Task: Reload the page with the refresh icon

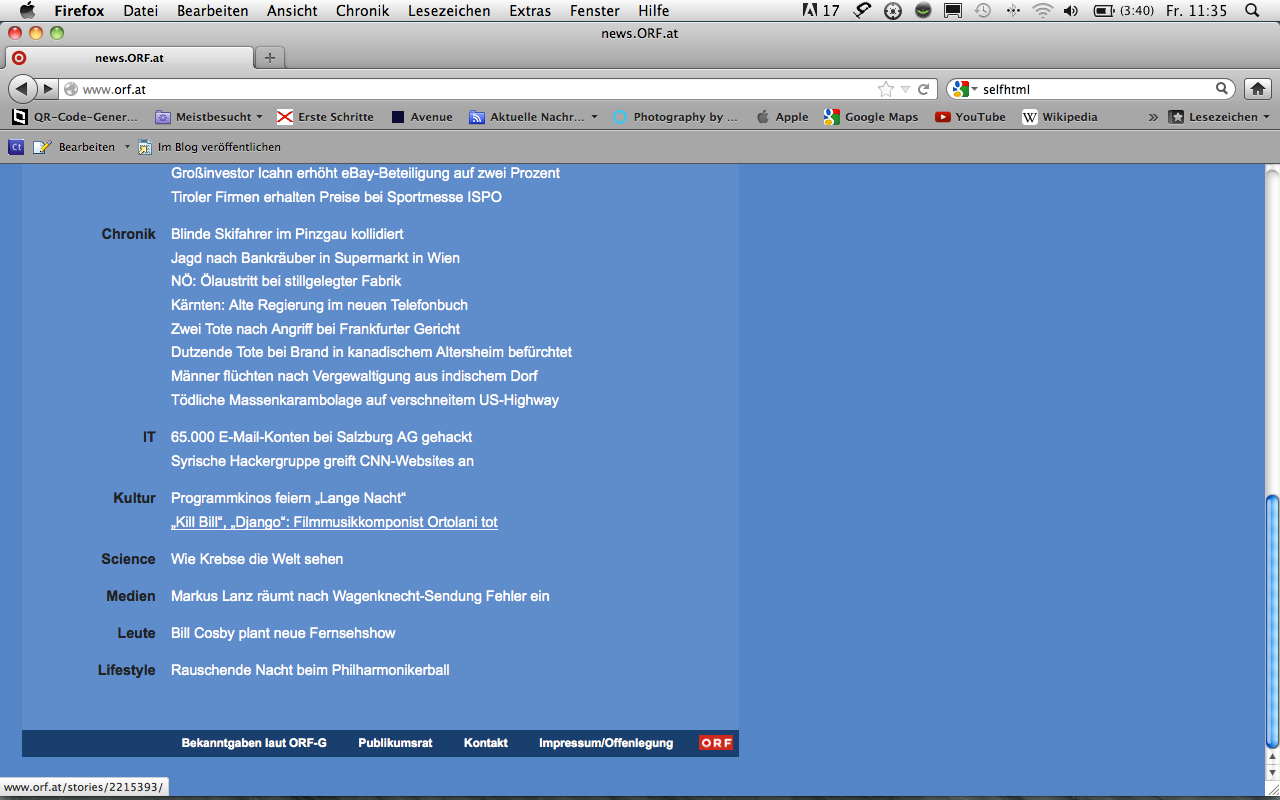Action: tap(924, 89)
